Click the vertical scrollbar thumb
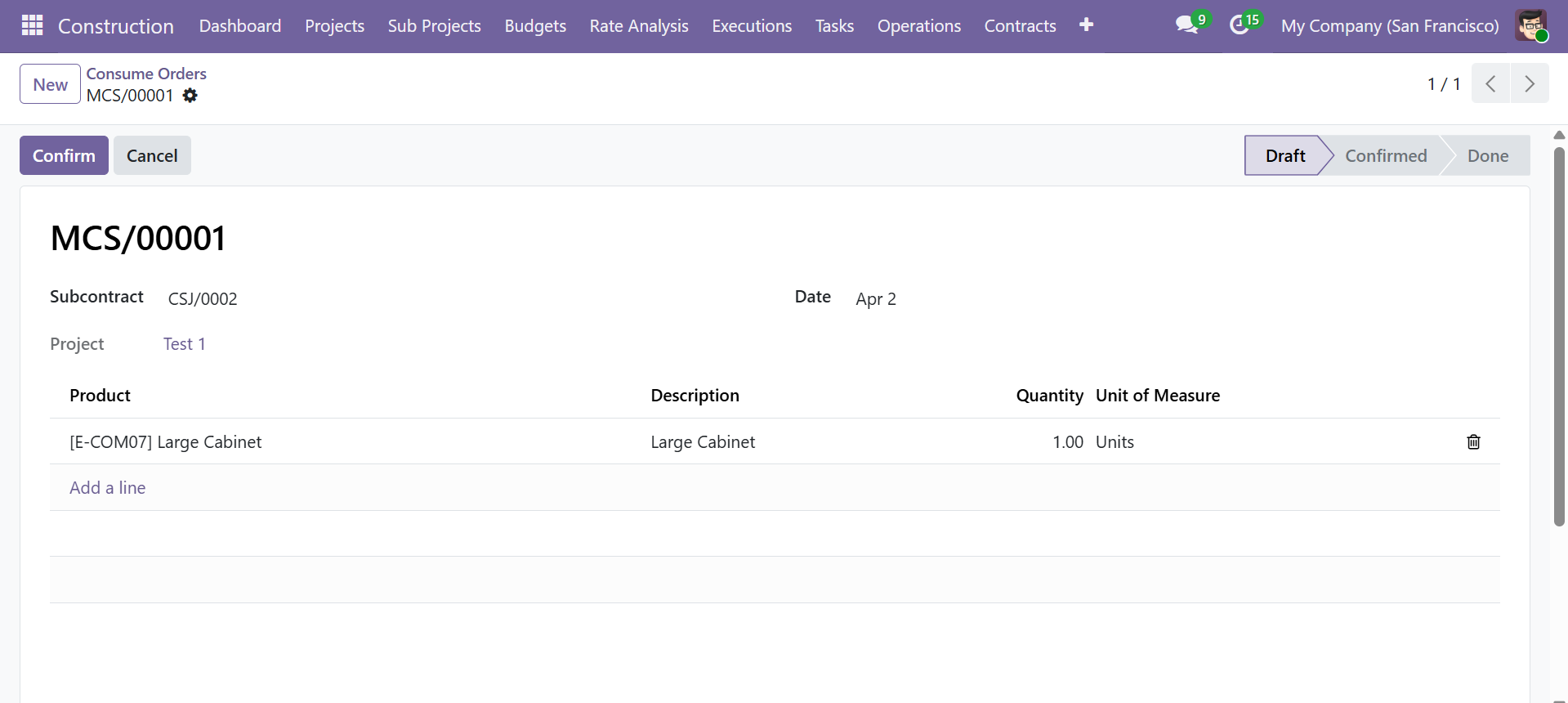Screen dimensions: 1568x703 pyautogui.click(x=1559, y=335)
